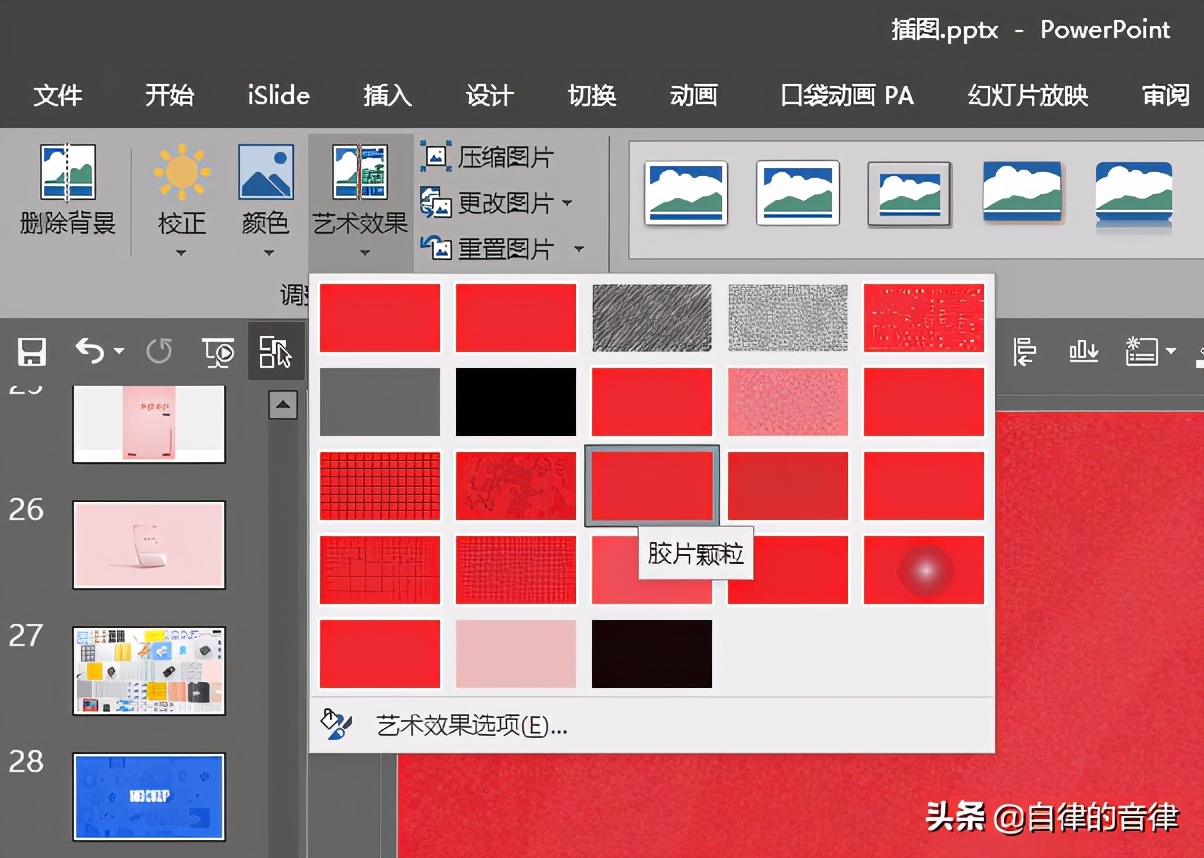Screen dimensions: 1204x858
Task: Expand the Change Picture (更改图片) dropdown arrow
Action: click(x=567, y=204)
